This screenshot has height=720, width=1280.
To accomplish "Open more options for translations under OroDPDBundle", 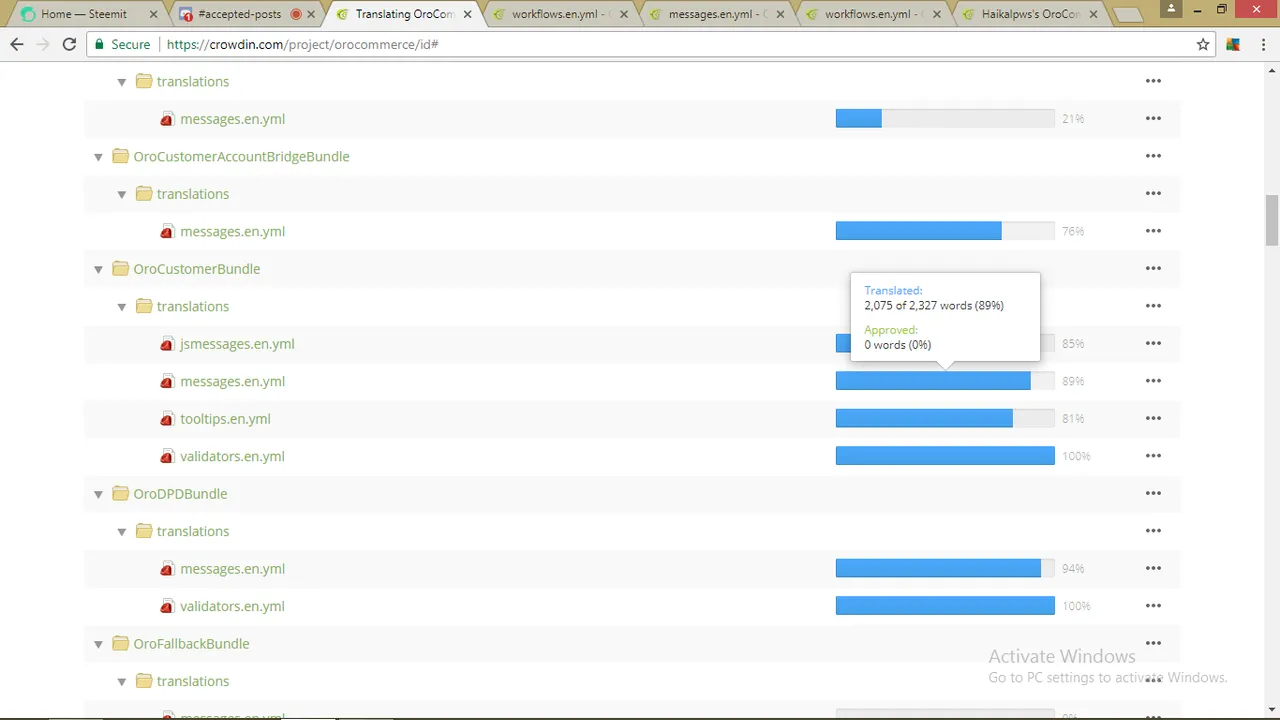I will (1153, 531).
